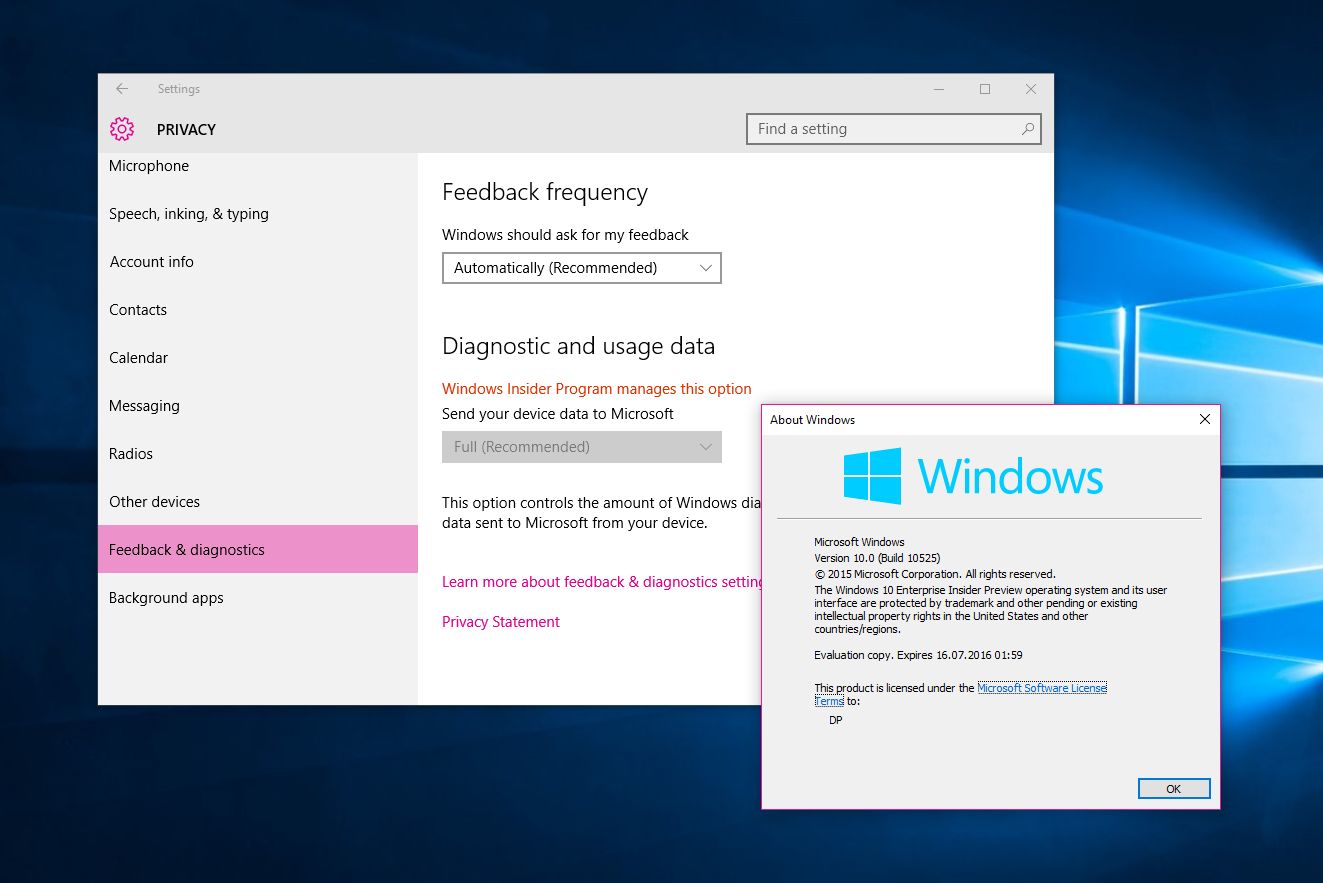Click the 'Evaluation copy. Expires' line

(x=918, y=656)
